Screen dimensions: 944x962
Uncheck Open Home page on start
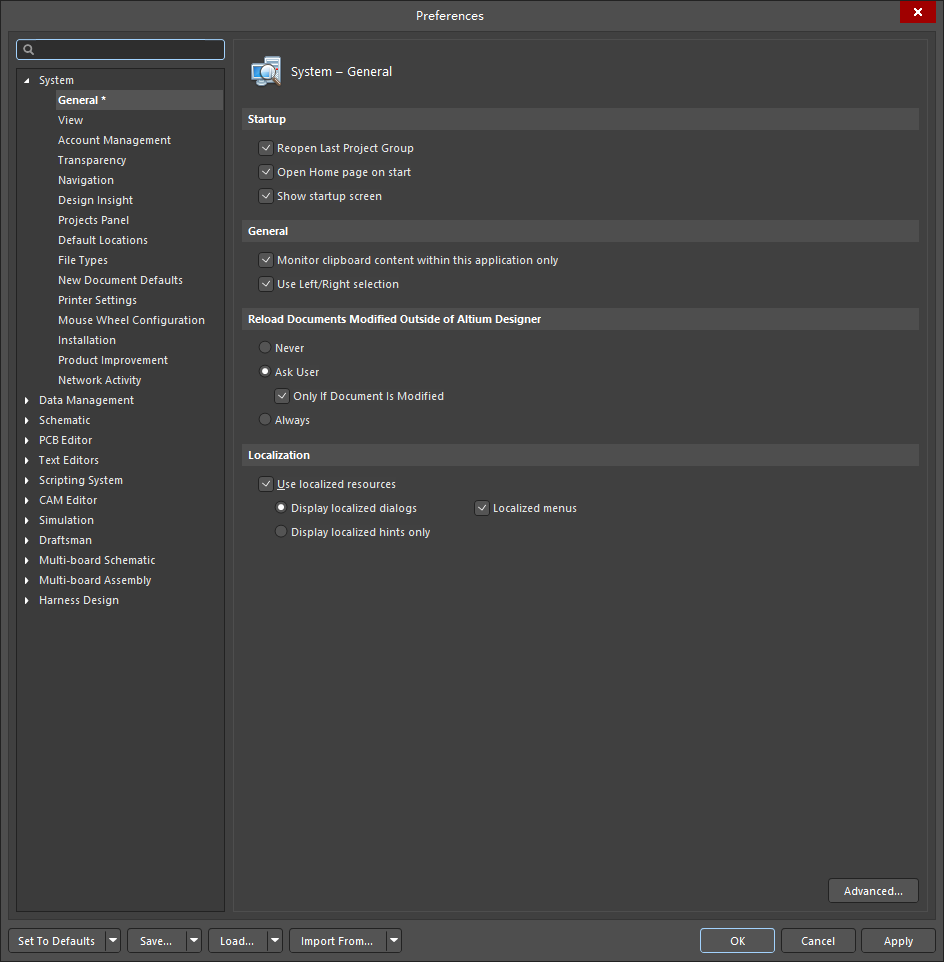pyautogui.click(x=266, y=172)
